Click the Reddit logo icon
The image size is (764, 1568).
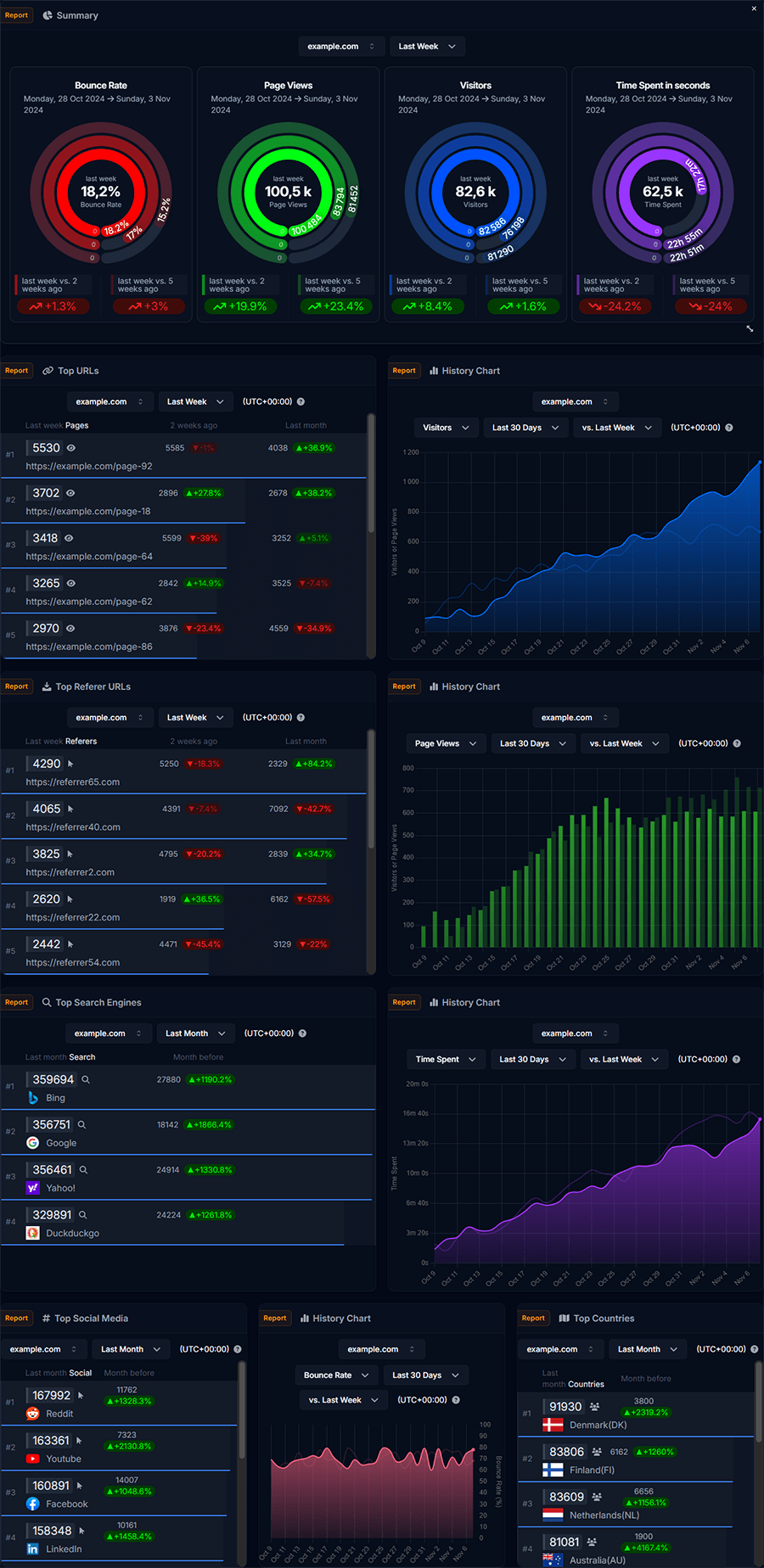point(33,1414)
